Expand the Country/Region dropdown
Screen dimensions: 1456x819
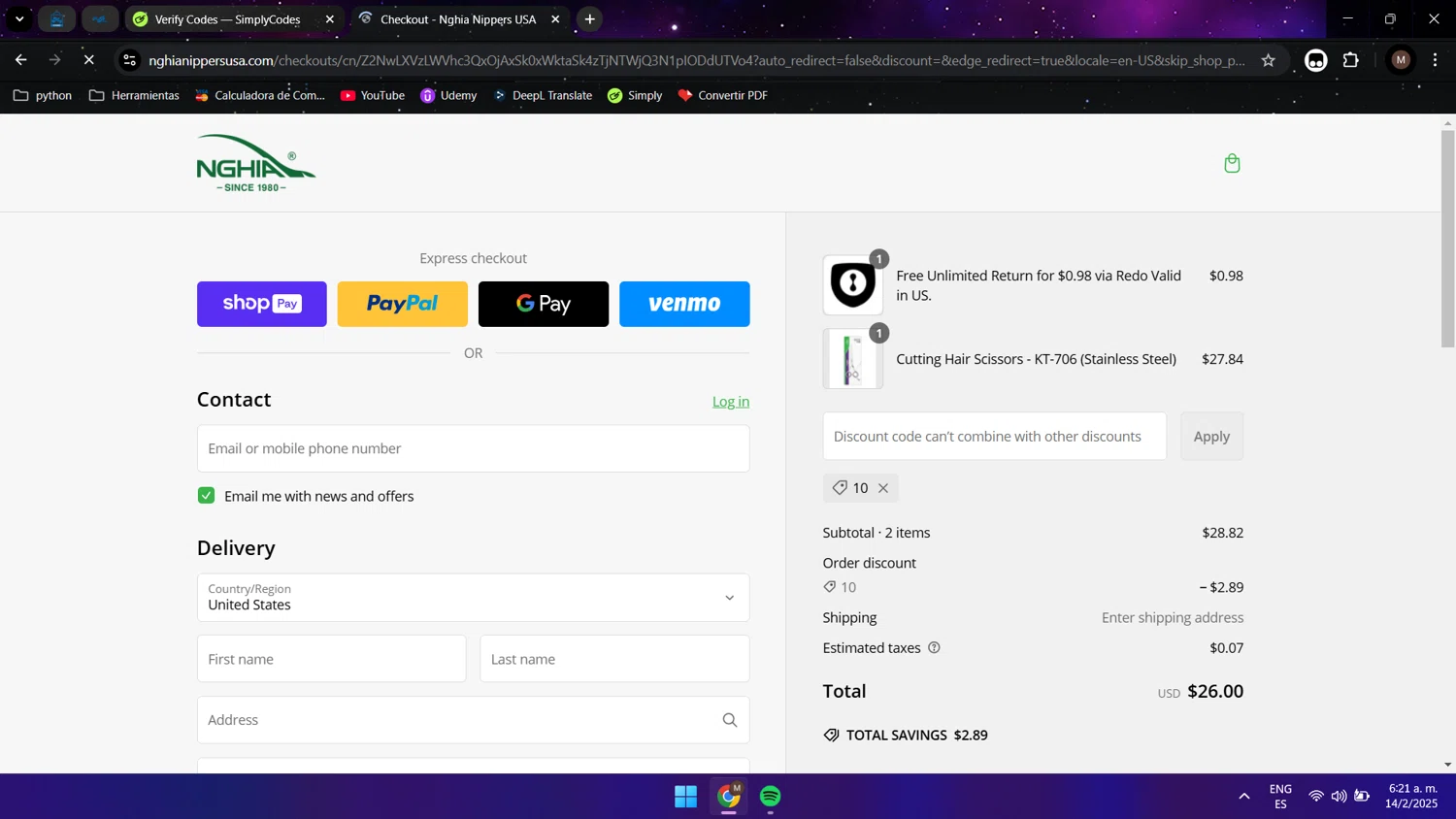473,598
